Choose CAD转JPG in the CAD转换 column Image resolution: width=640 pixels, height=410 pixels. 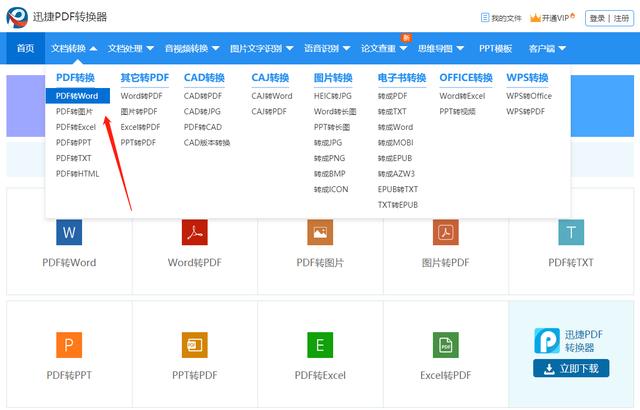pos(202,111)
